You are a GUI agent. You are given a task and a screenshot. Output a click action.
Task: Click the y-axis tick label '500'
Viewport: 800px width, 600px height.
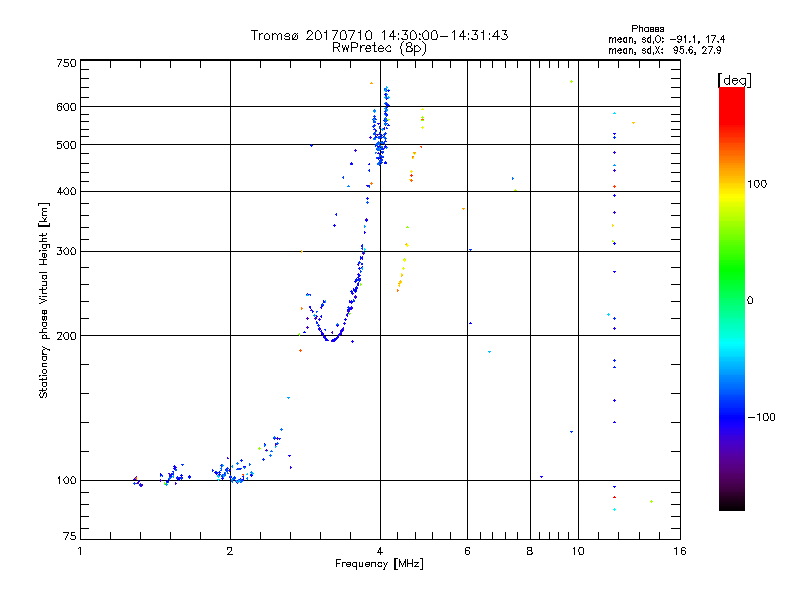coord(66,145)
